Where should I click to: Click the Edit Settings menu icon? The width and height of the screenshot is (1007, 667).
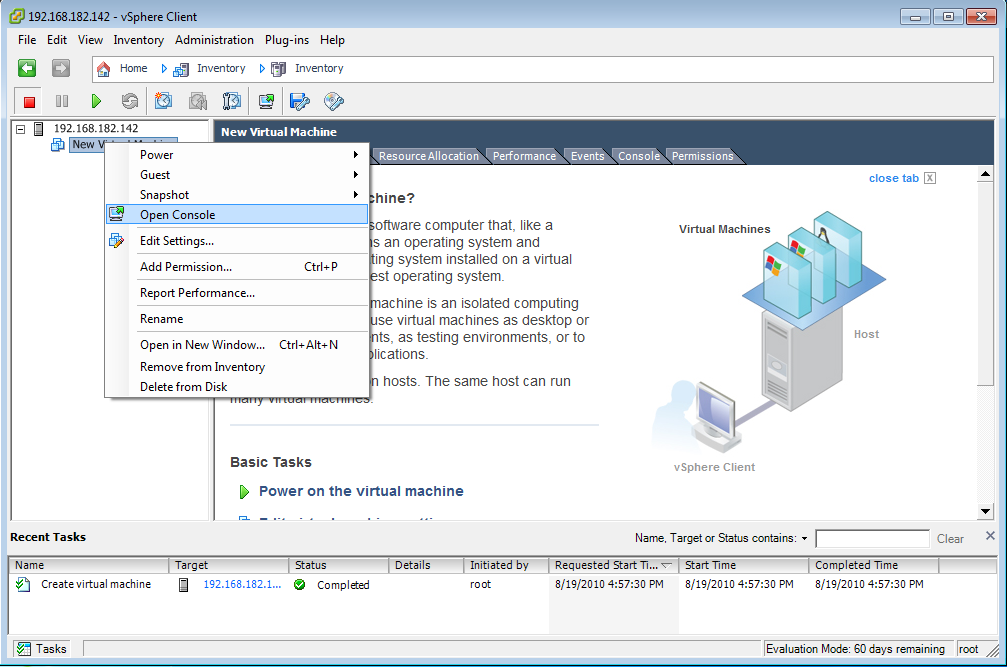(116, 241)
